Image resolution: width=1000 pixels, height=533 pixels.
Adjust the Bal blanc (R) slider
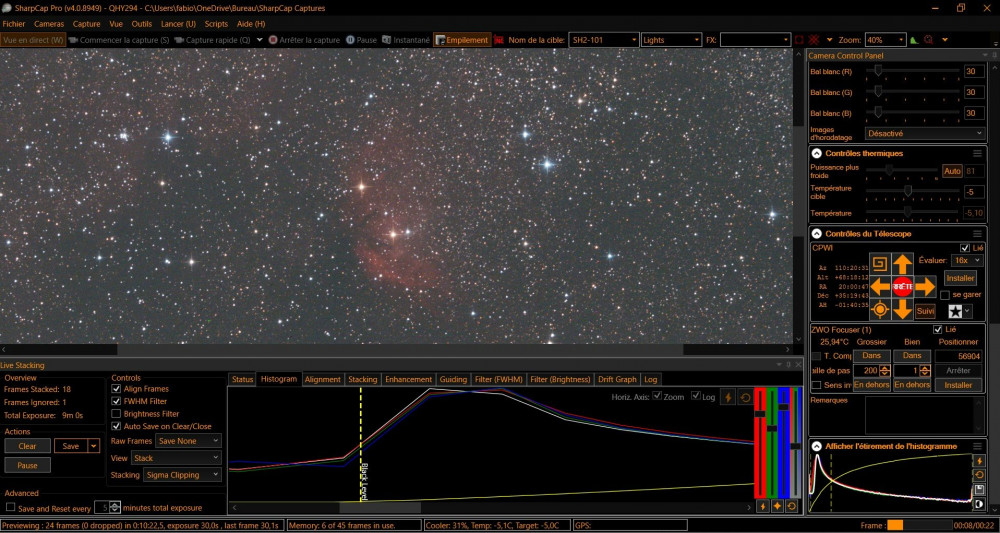[913, 71]
